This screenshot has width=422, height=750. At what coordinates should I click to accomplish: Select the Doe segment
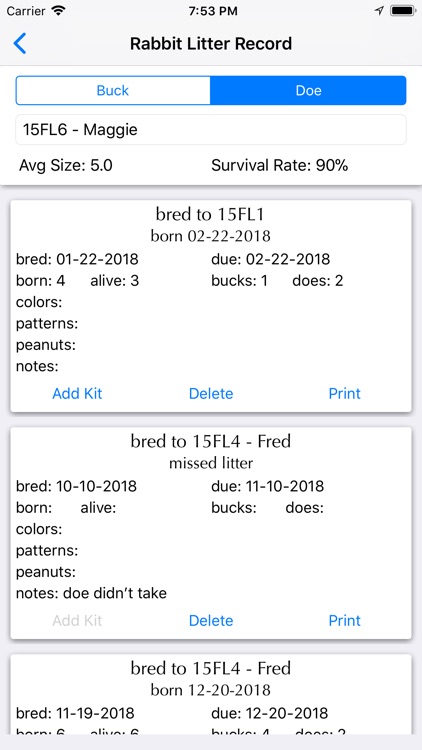click(308, 90)
